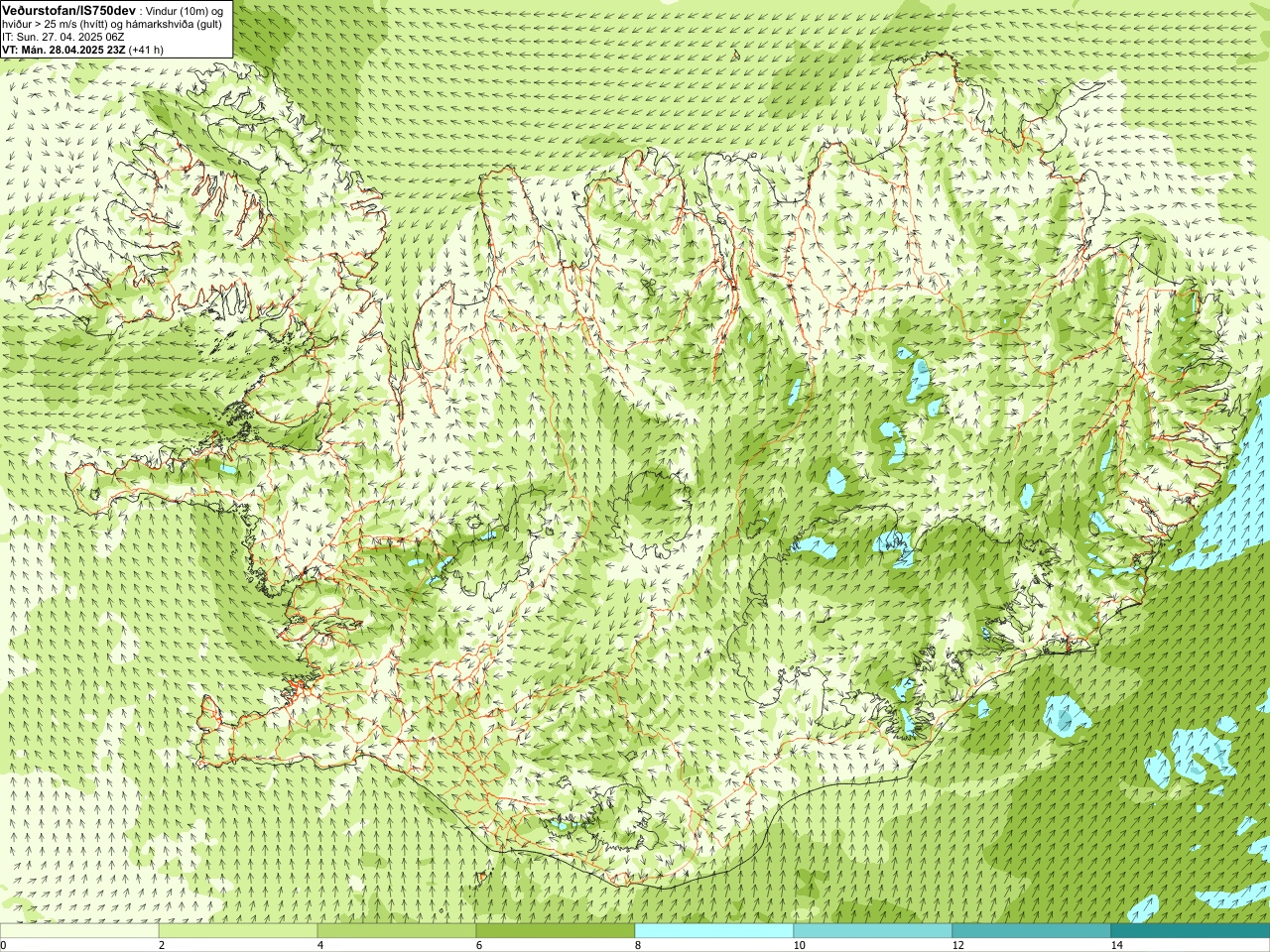The height and width of the screenshot is (952, 1270).
Task: Click the 4–6 m/s green color band
Action: coord(397,931)
